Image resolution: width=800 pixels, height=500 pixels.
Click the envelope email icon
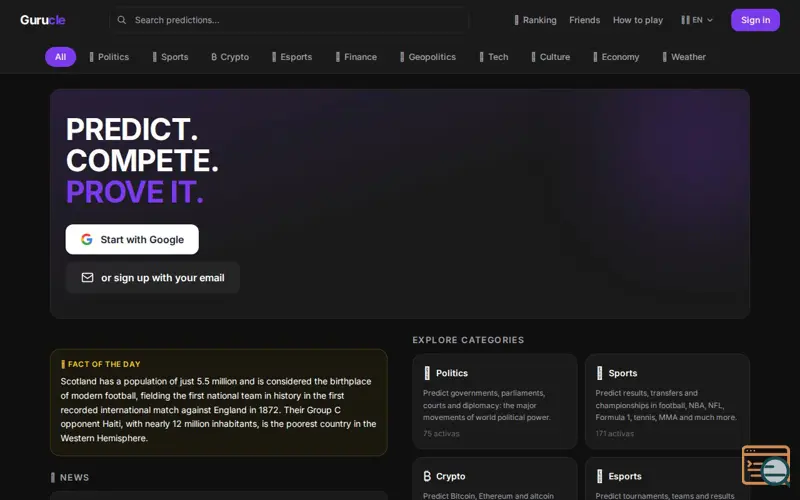coord(87,278)
